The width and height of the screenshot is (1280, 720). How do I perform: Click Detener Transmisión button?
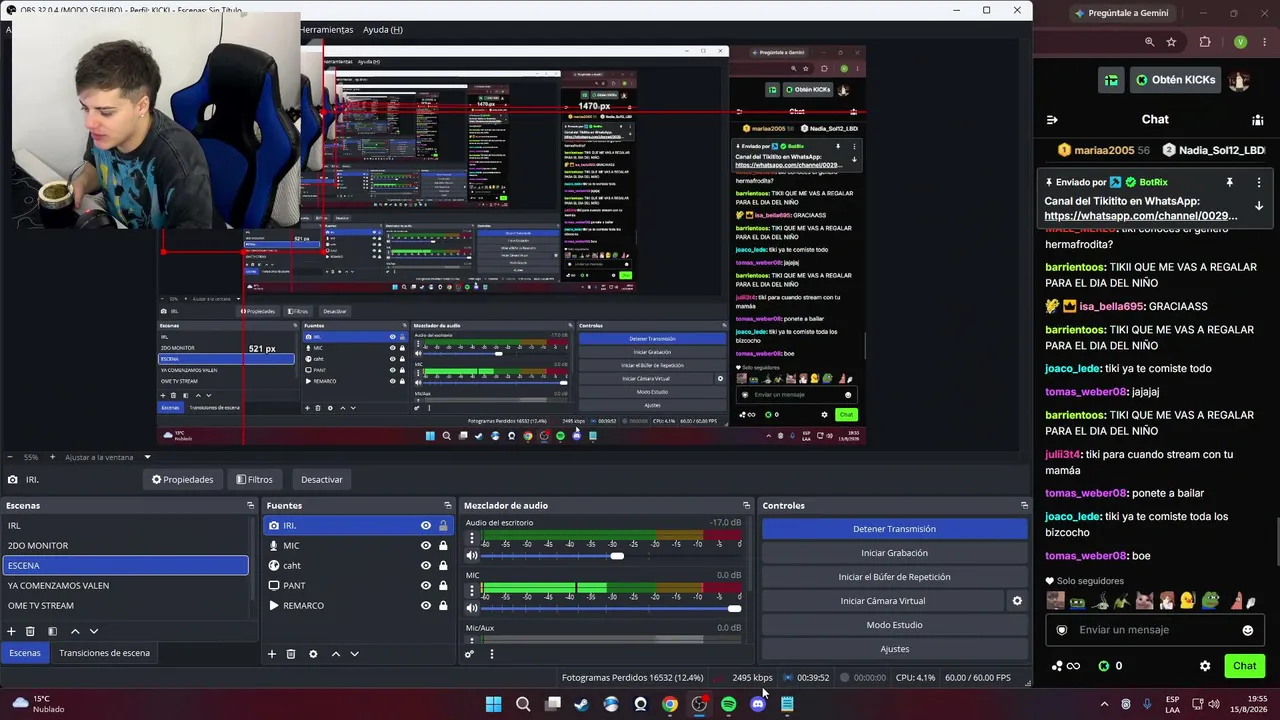point(895,529)
